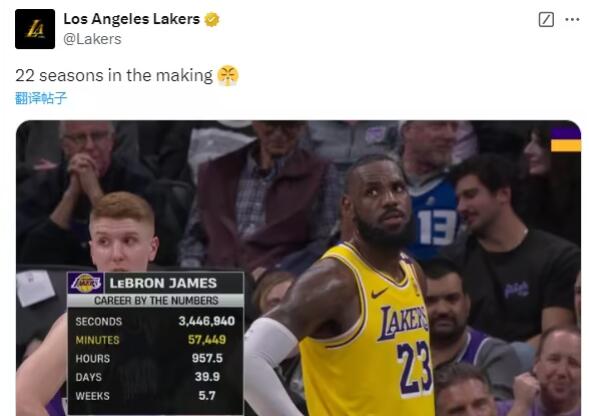The image size is (589, 416).
Task: Click the highlighted MINUTES value 57,449
Action: 207,340
